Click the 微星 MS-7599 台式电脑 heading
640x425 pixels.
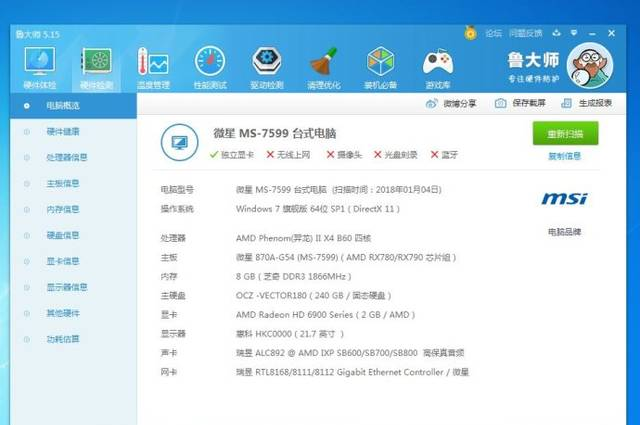pos(275,134)
